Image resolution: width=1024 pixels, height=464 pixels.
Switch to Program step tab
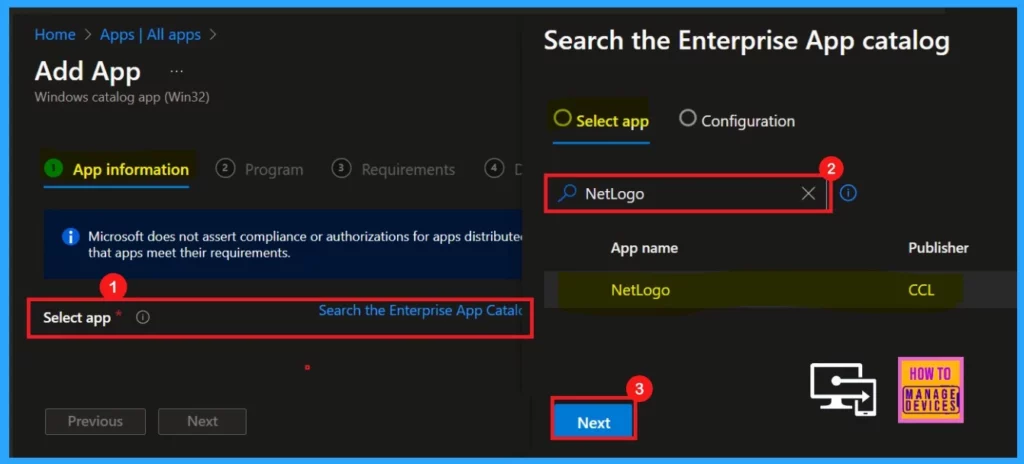[259, 170]
